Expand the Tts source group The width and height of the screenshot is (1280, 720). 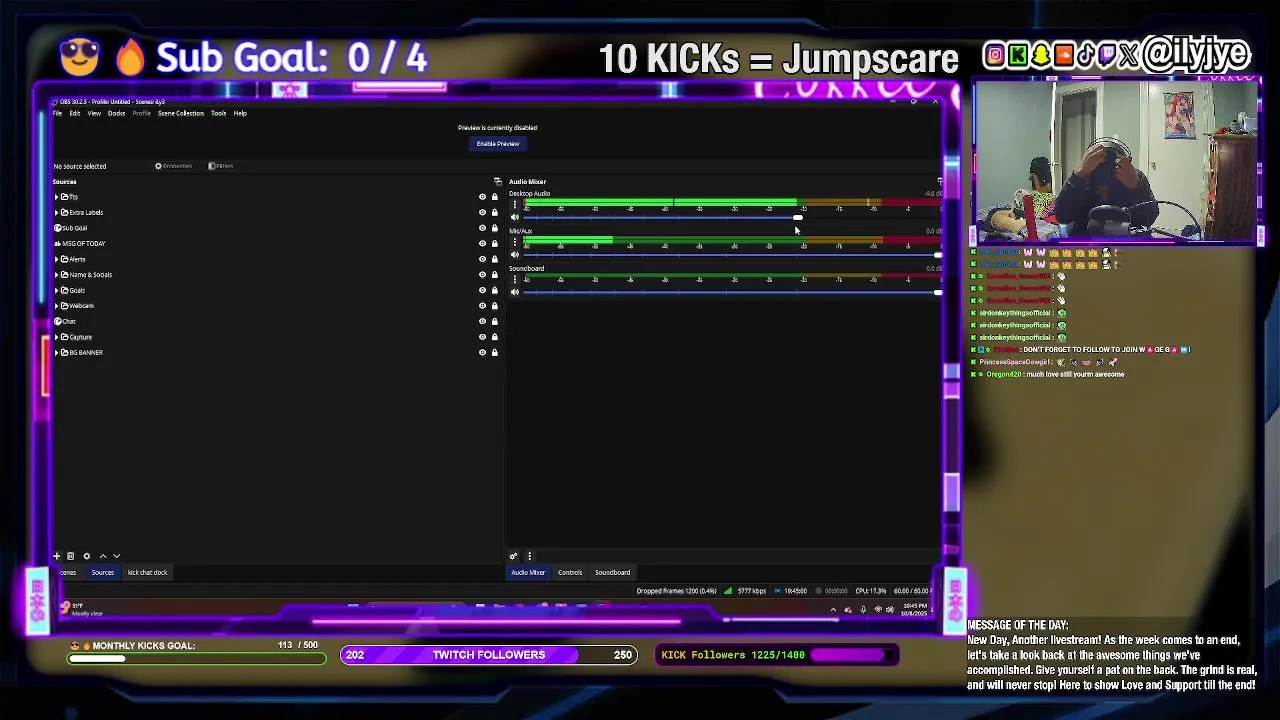pos(56,197)
